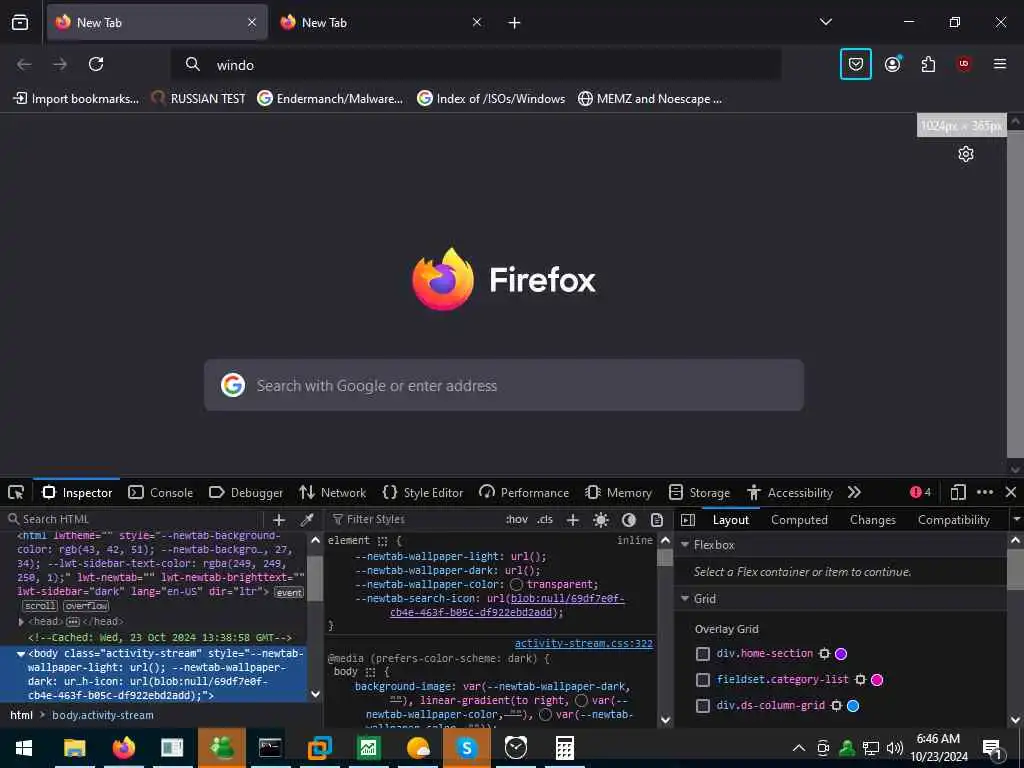Screen dimensions: 1024x768
Task: Activate the element picker tool in DevTools
Action: click(16, 492)
